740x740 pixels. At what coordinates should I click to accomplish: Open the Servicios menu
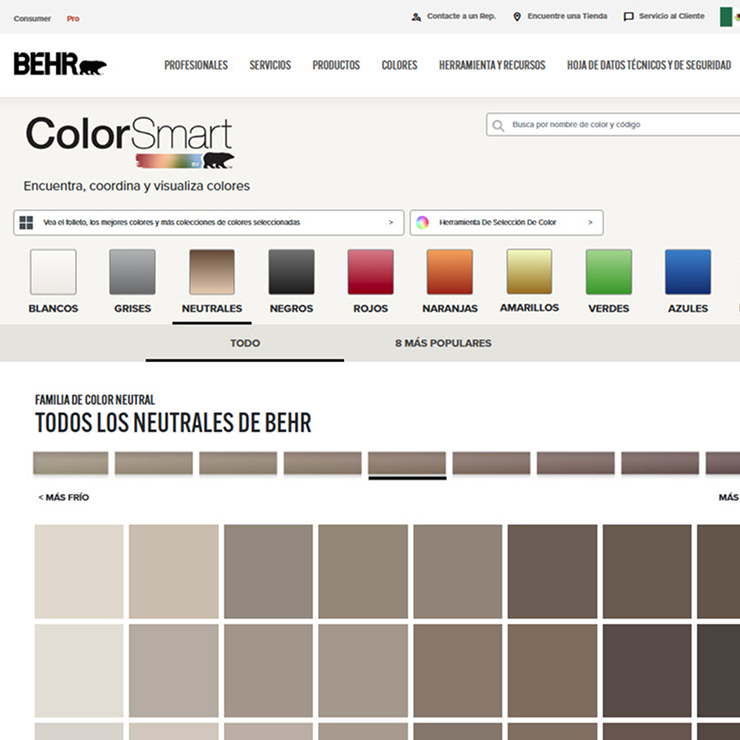point(270,65)
